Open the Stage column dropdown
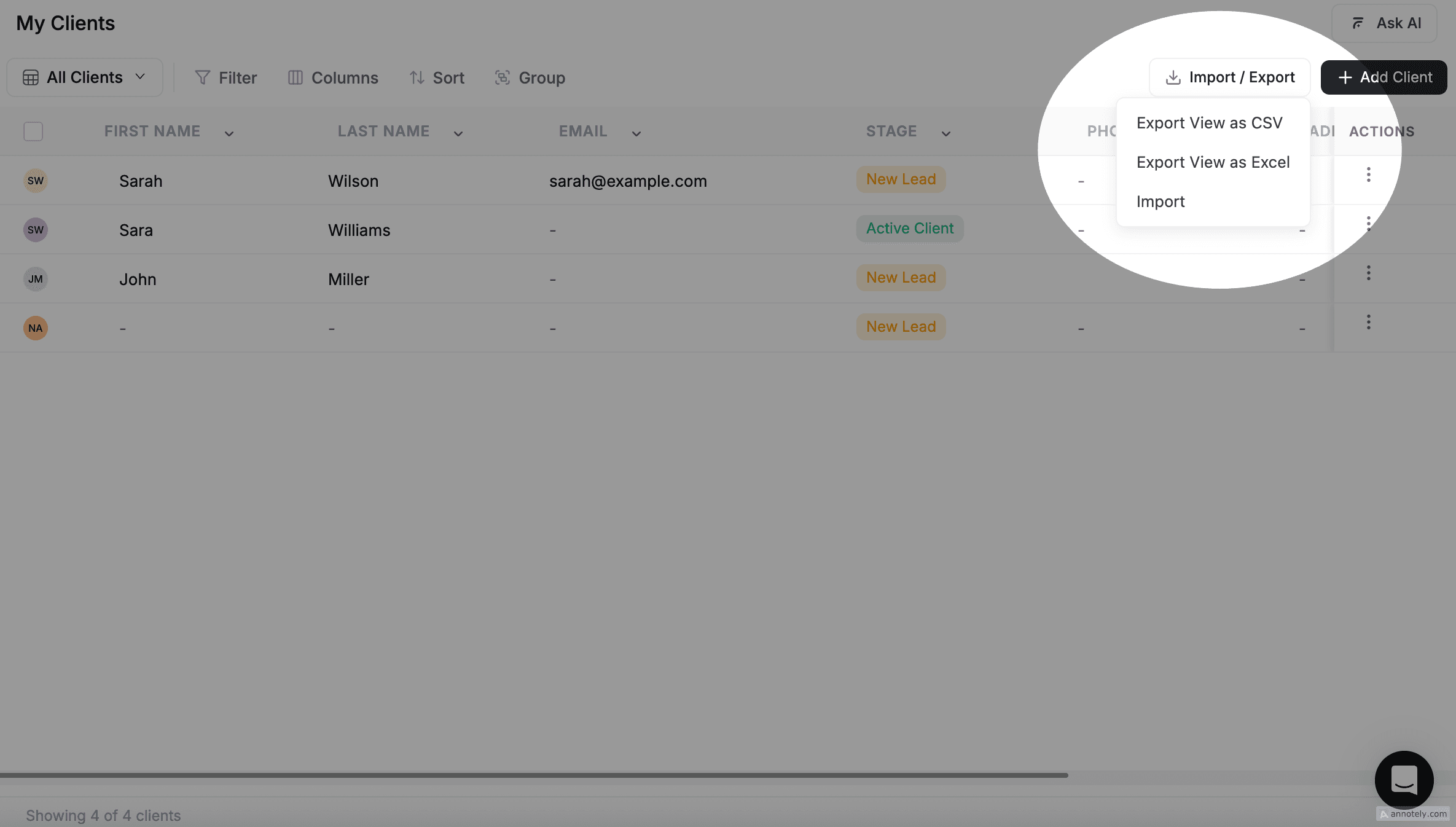Viewport: 1456px width, 827px height. tap(946, 133)
